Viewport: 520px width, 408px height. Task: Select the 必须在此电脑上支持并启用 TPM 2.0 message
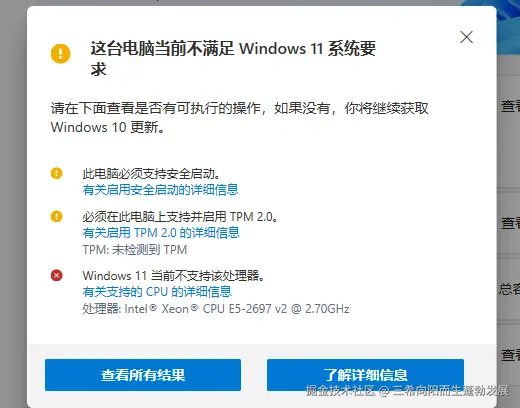pyautogui.click(x=180, y=216)
